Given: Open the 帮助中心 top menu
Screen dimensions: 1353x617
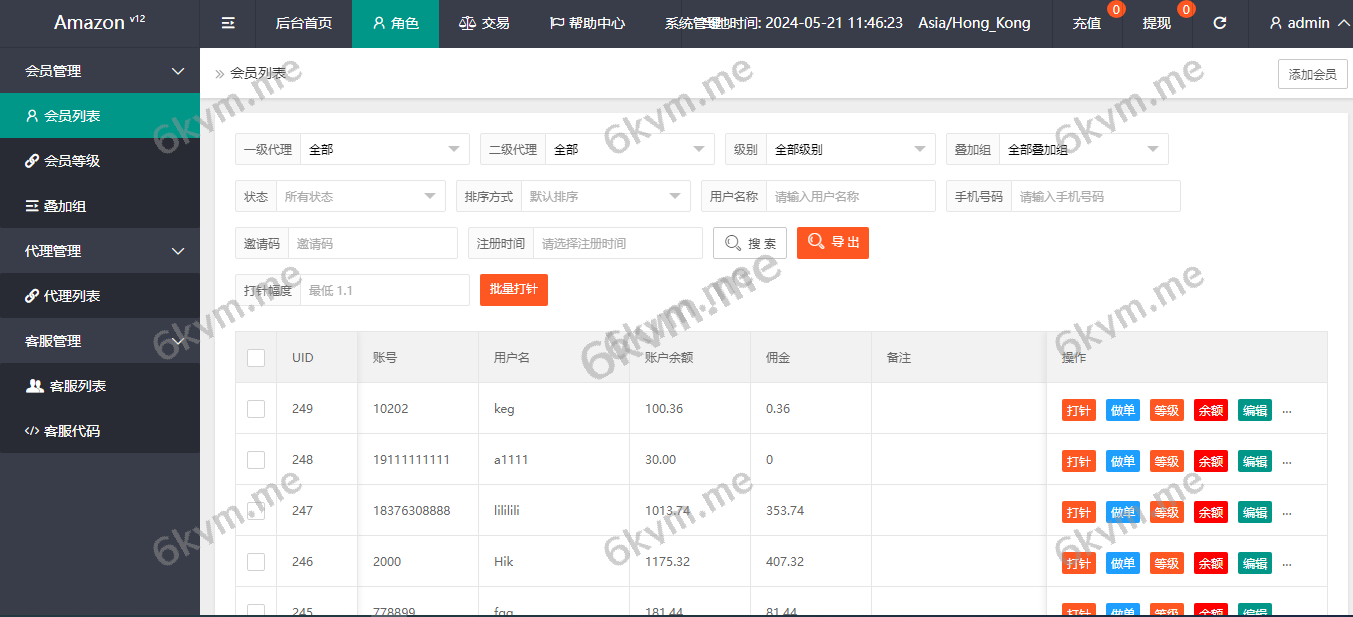Looking at the screenshot, I should coord(587,23).
